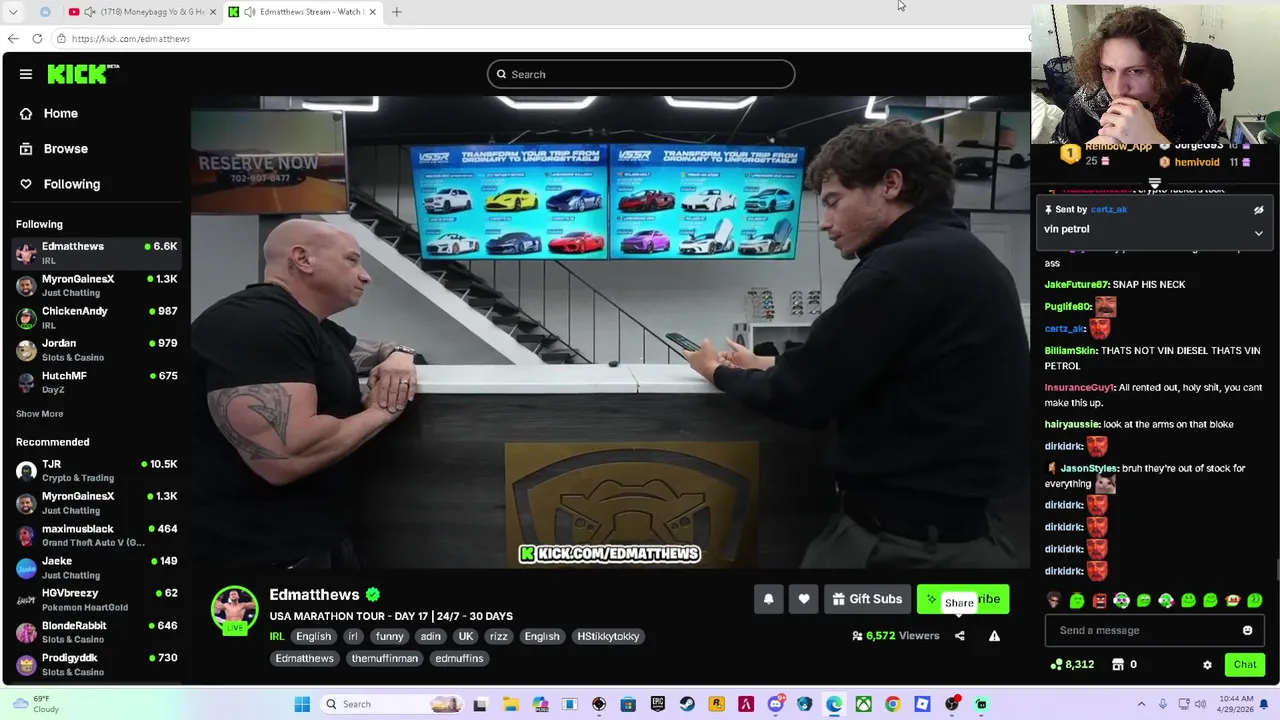Open Steam from the taskbar
Viewport: 1280px width, 720px height.
point(687,704)
